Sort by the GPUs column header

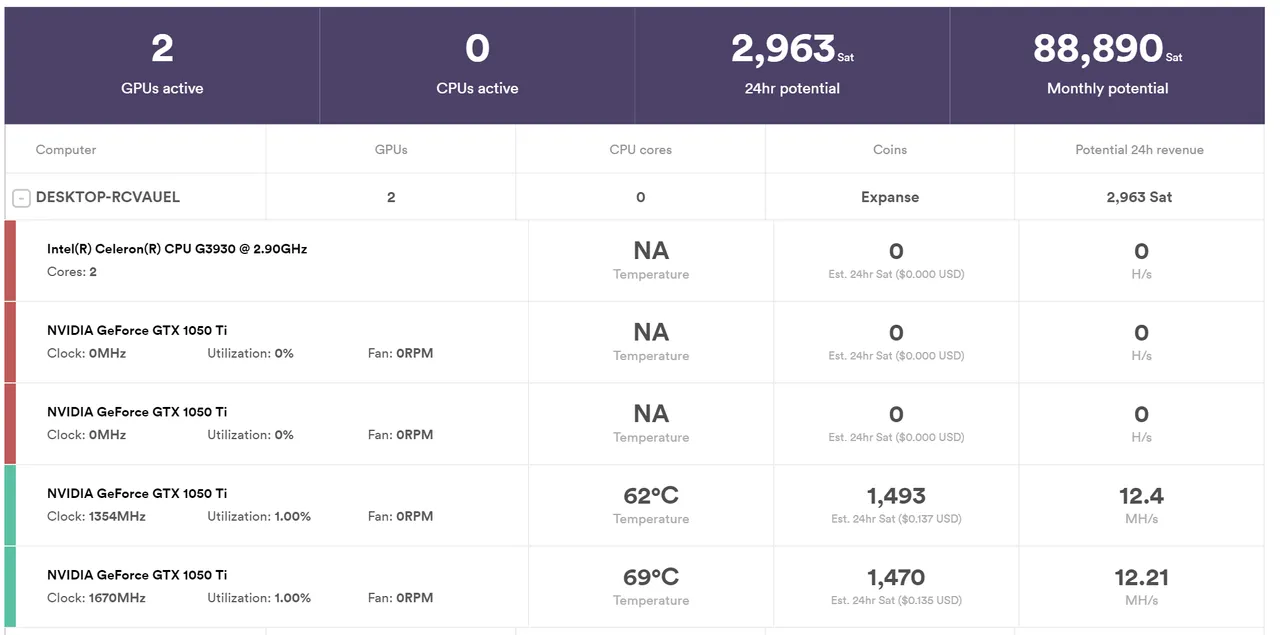pos(391,150)
